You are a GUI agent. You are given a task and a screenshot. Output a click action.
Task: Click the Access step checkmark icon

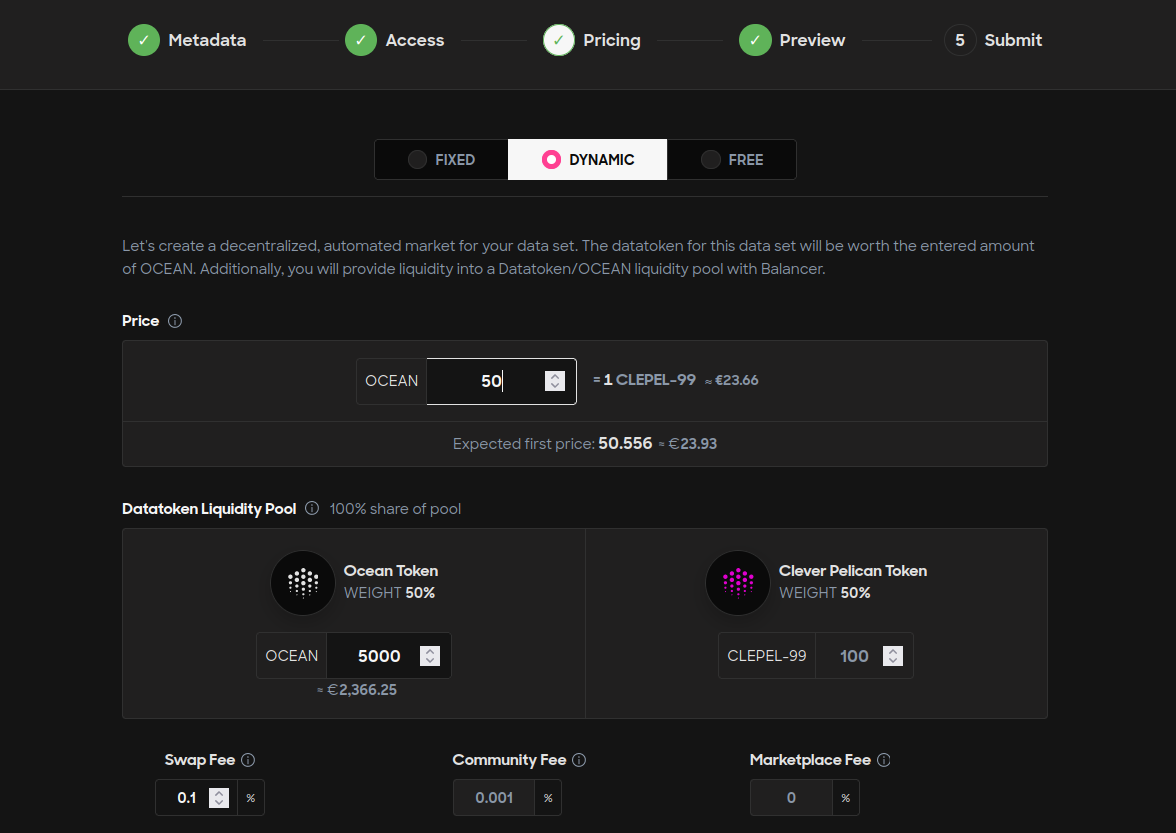(361, 40)
